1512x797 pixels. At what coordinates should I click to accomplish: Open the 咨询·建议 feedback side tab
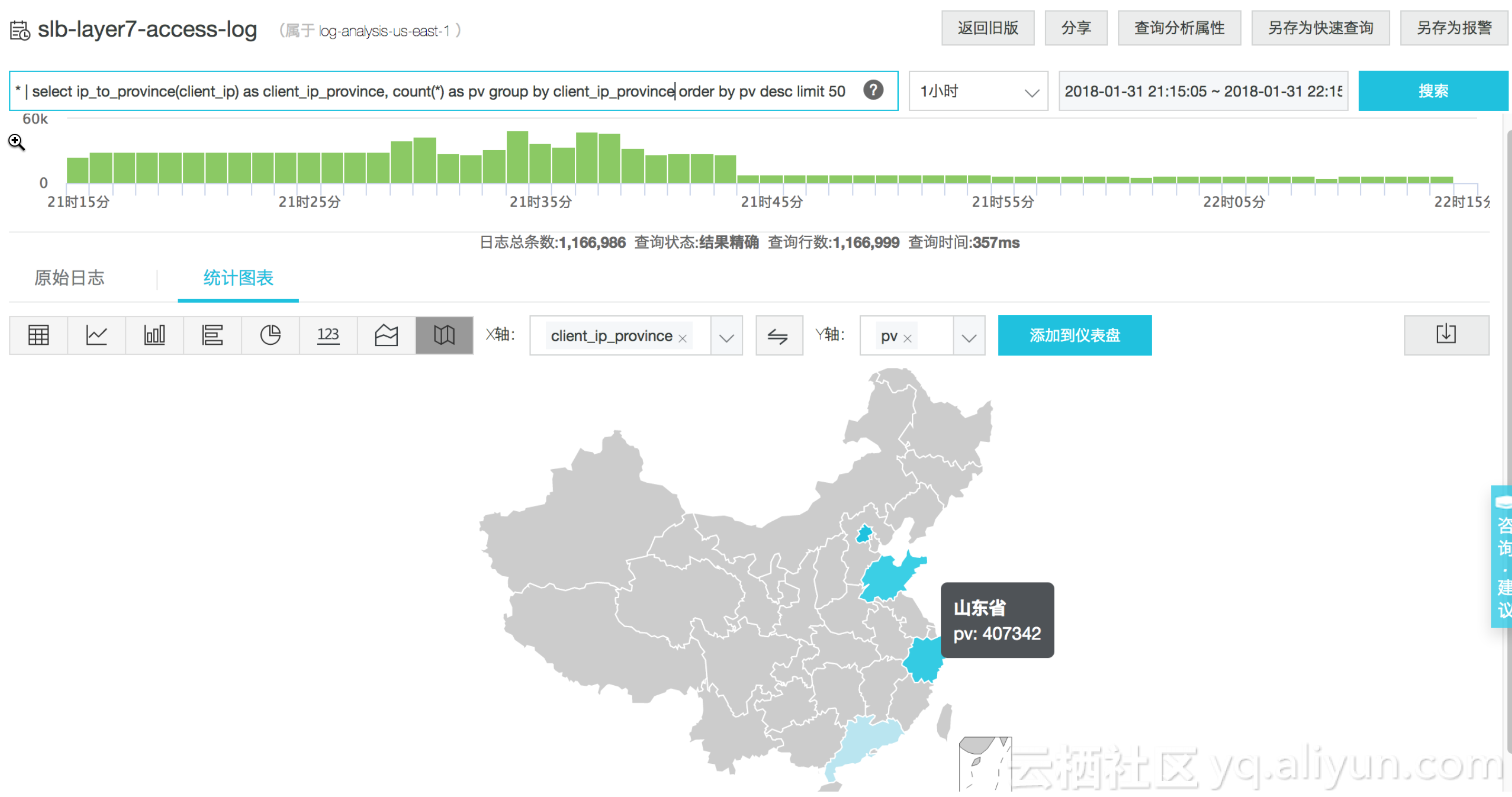[1501, 557]
